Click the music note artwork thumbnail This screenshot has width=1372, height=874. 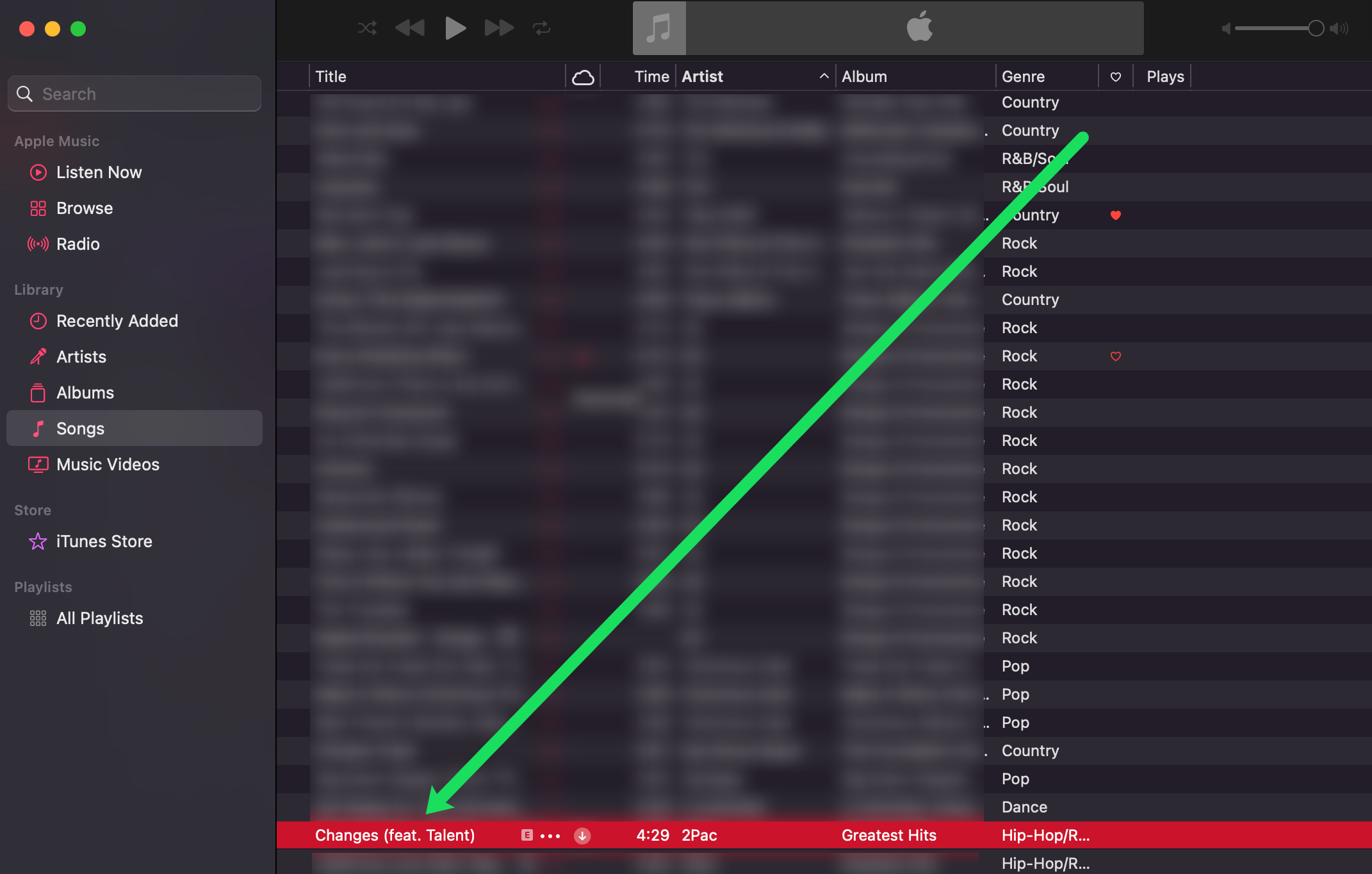(x=659, y=28)
